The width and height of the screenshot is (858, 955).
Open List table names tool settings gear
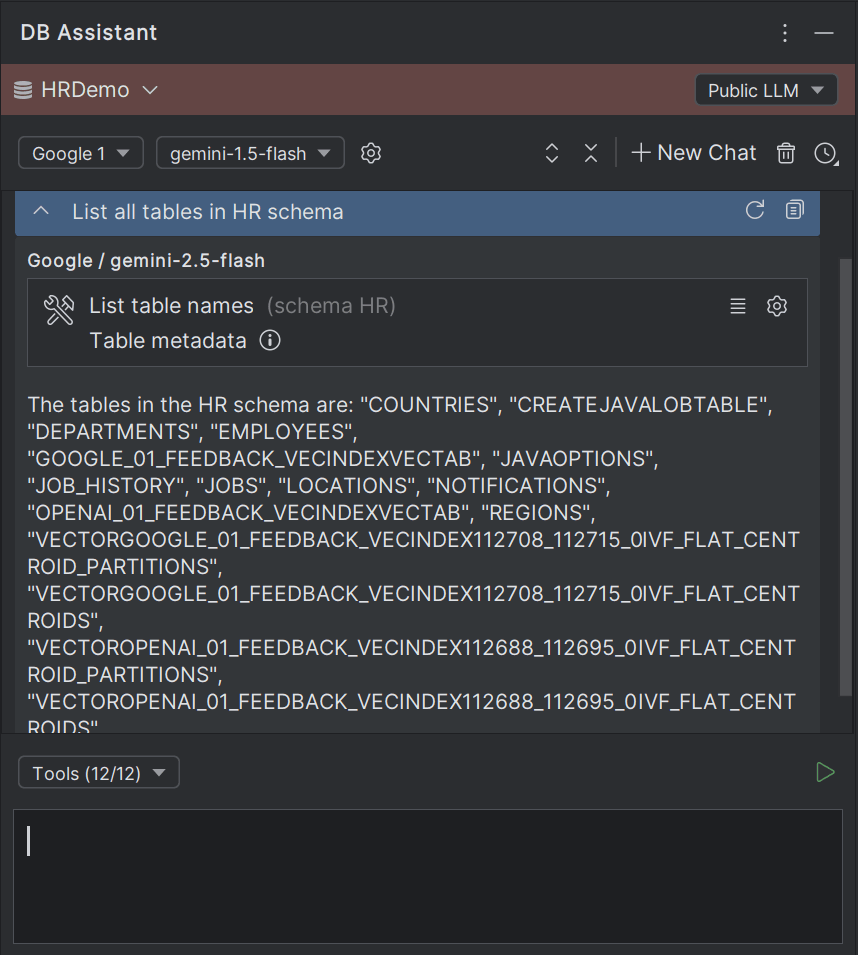[x=777, y=306]
